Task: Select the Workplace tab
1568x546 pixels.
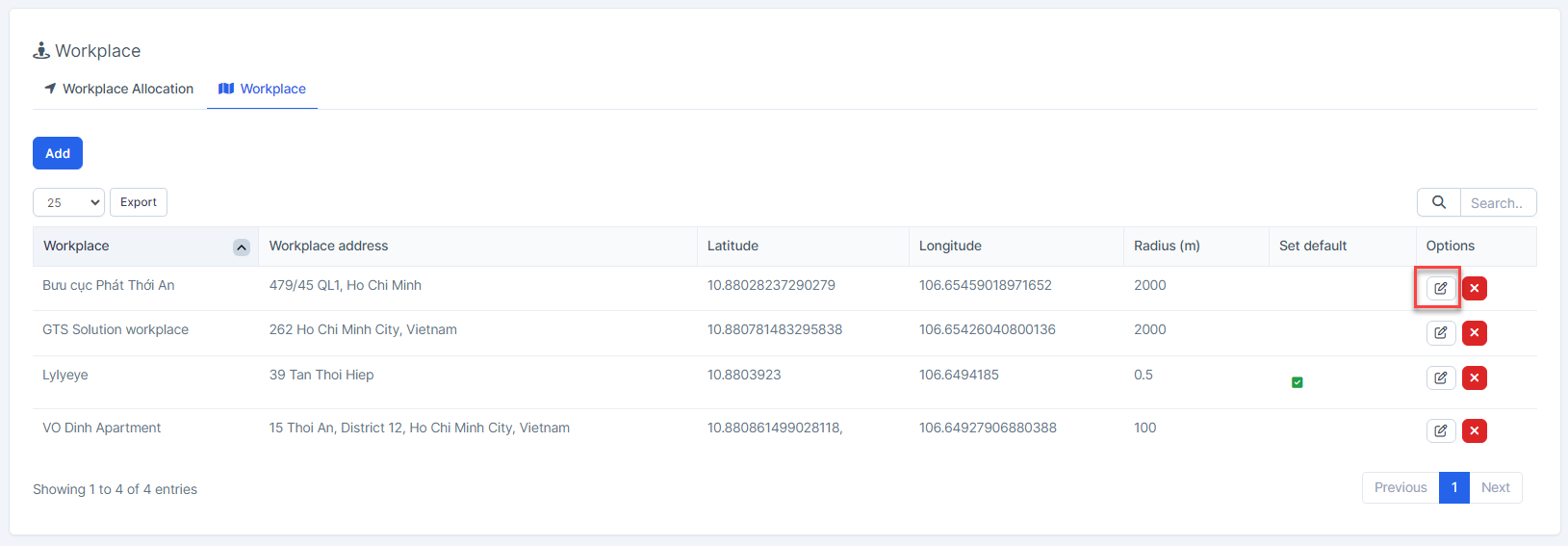Action: (262, 89)
